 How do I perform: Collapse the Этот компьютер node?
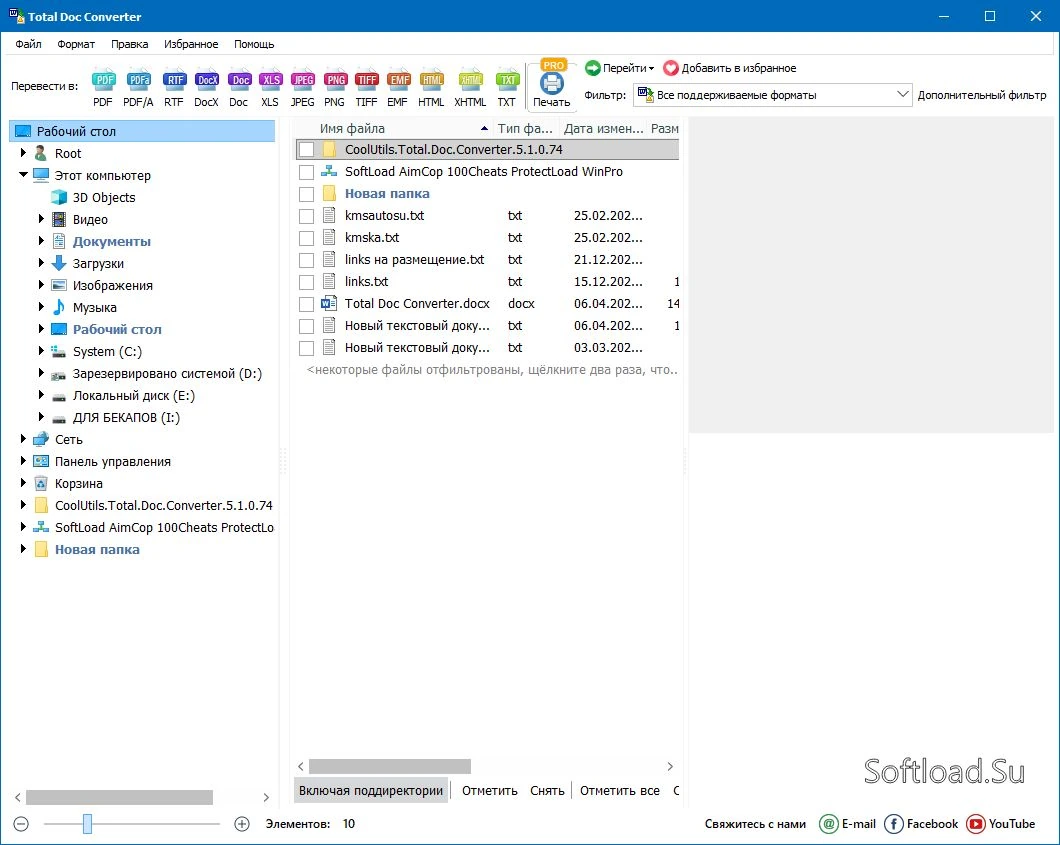(24, 174)
